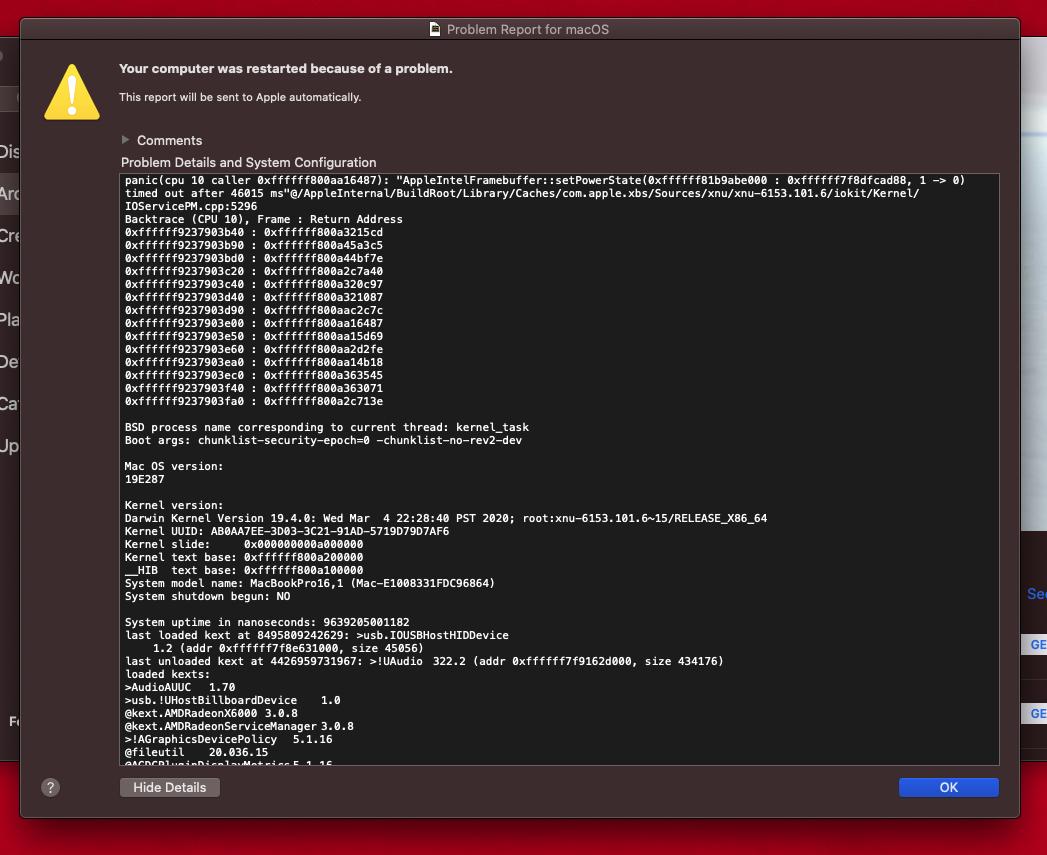Image resolution: width=1047 pixels, height=855 pixels.
Task: Click the 'Kernel slide: 0x000000000a000000' line
Action: (244, 544)
